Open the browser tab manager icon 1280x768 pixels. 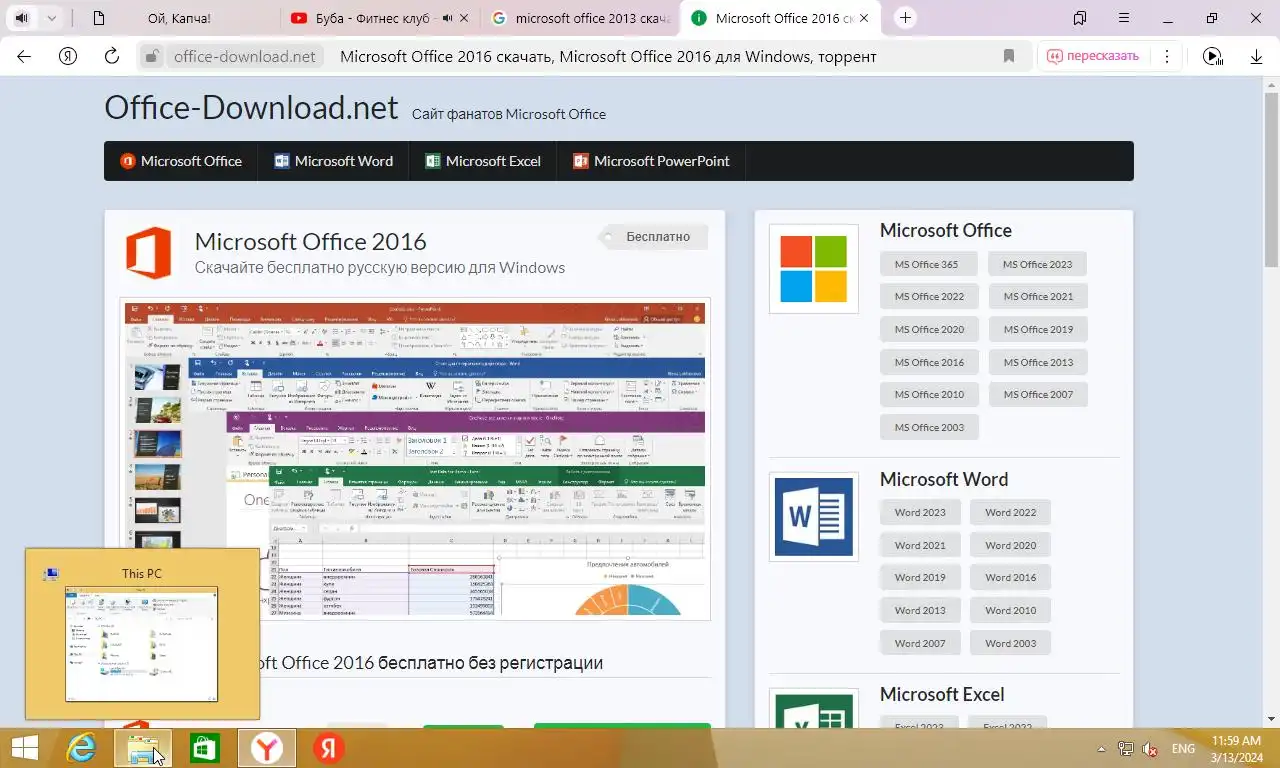point(1080,18)
